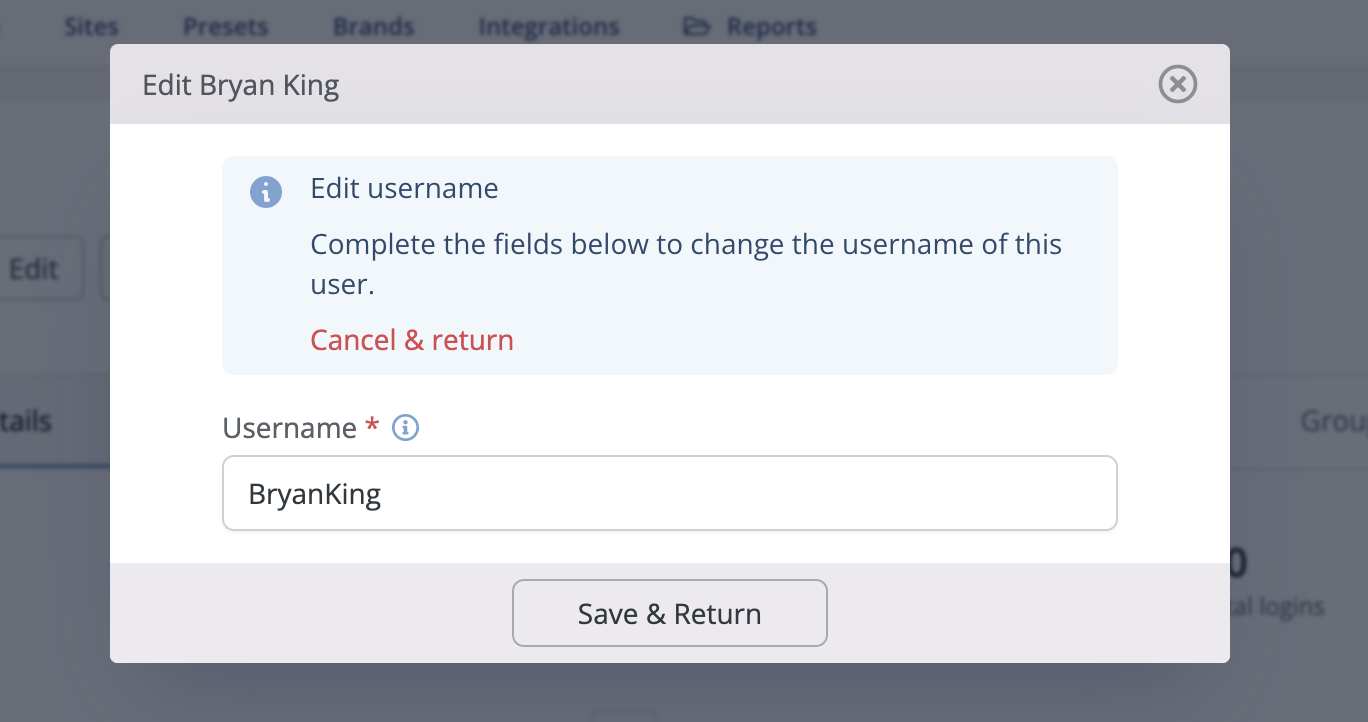The width and height of the screenshot is (1368, 722).
Task: Click the Edit button behind the dialog
Action: pos(34,268)
